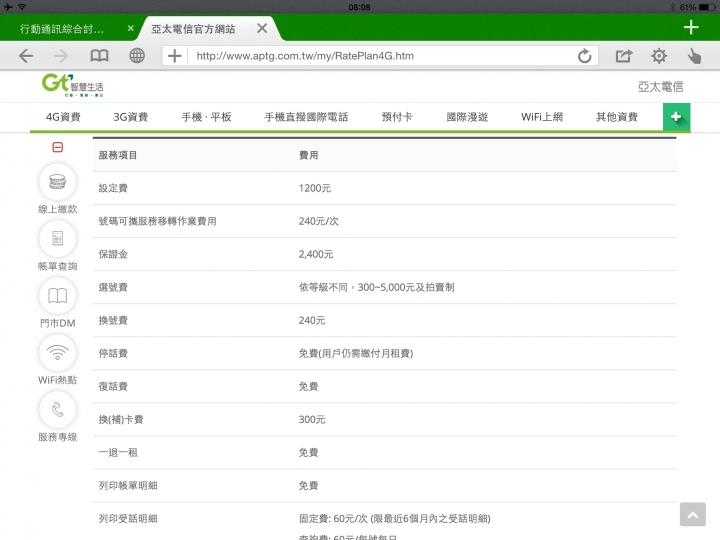Image resolution: width=720 pixels, height=540 pixels.
Task: Expand the green plus menu button
Action: click(676, 117)
